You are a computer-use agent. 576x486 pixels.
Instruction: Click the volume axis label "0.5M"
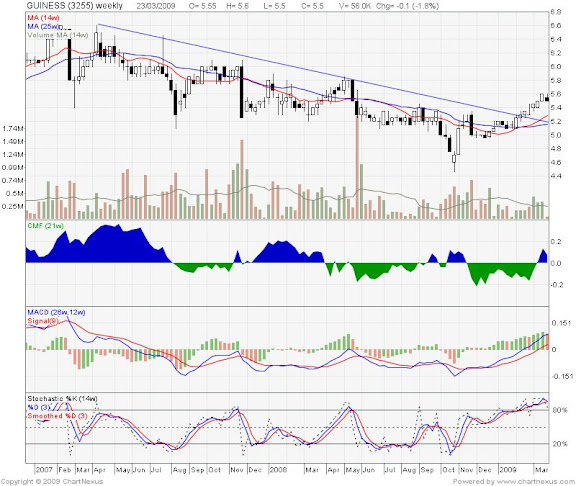(15, 194)
